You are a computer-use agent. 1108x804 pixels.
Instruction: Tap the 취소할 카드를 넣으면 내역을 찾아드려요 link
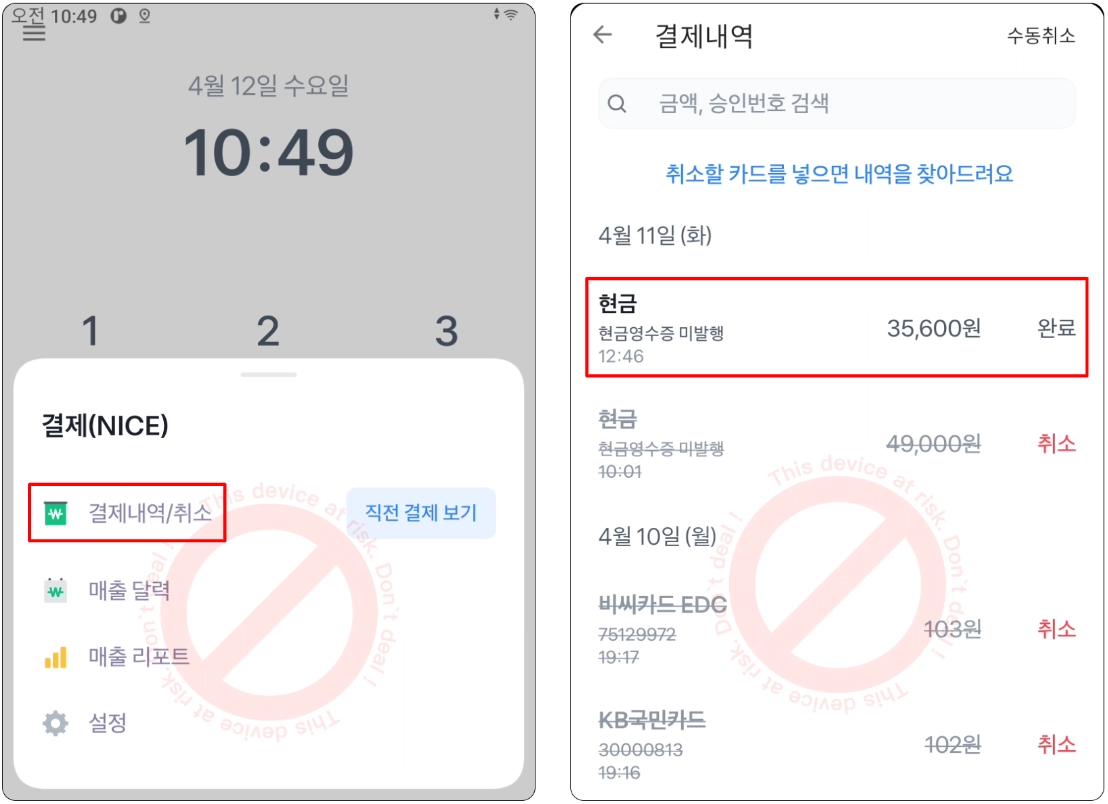(839, 174)
